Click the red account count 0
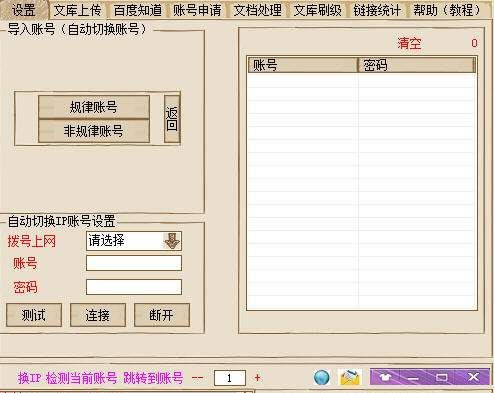The image size is (494, 393). tap(474, 43)
